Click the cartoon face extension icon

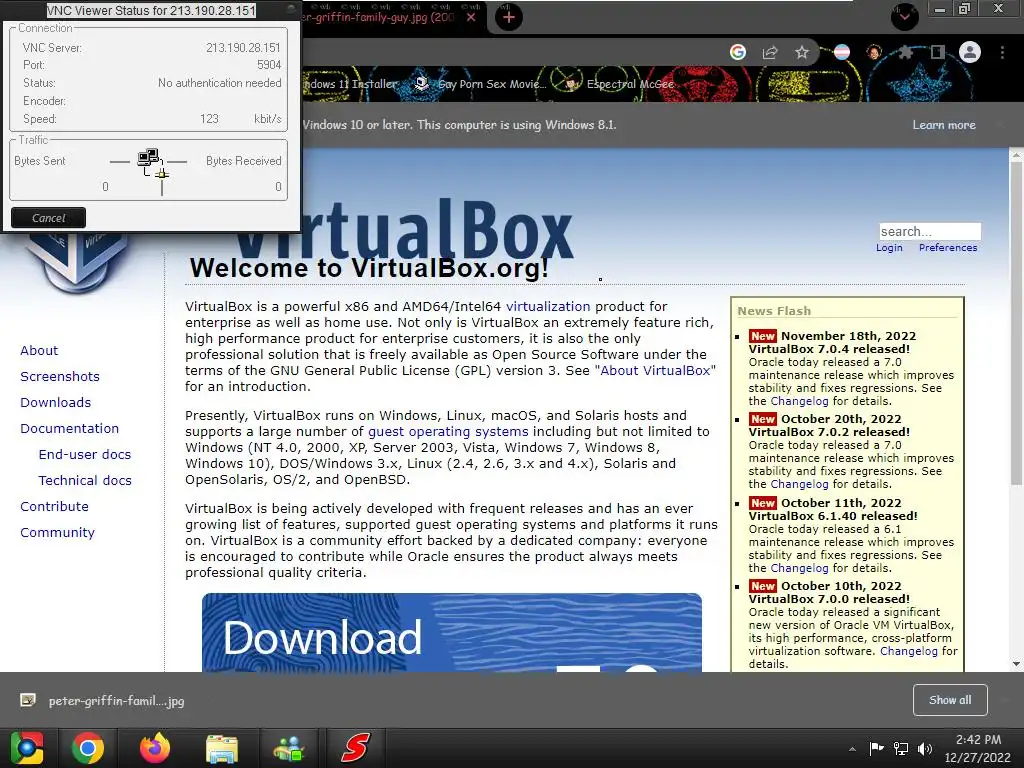(x=874, y=52)
